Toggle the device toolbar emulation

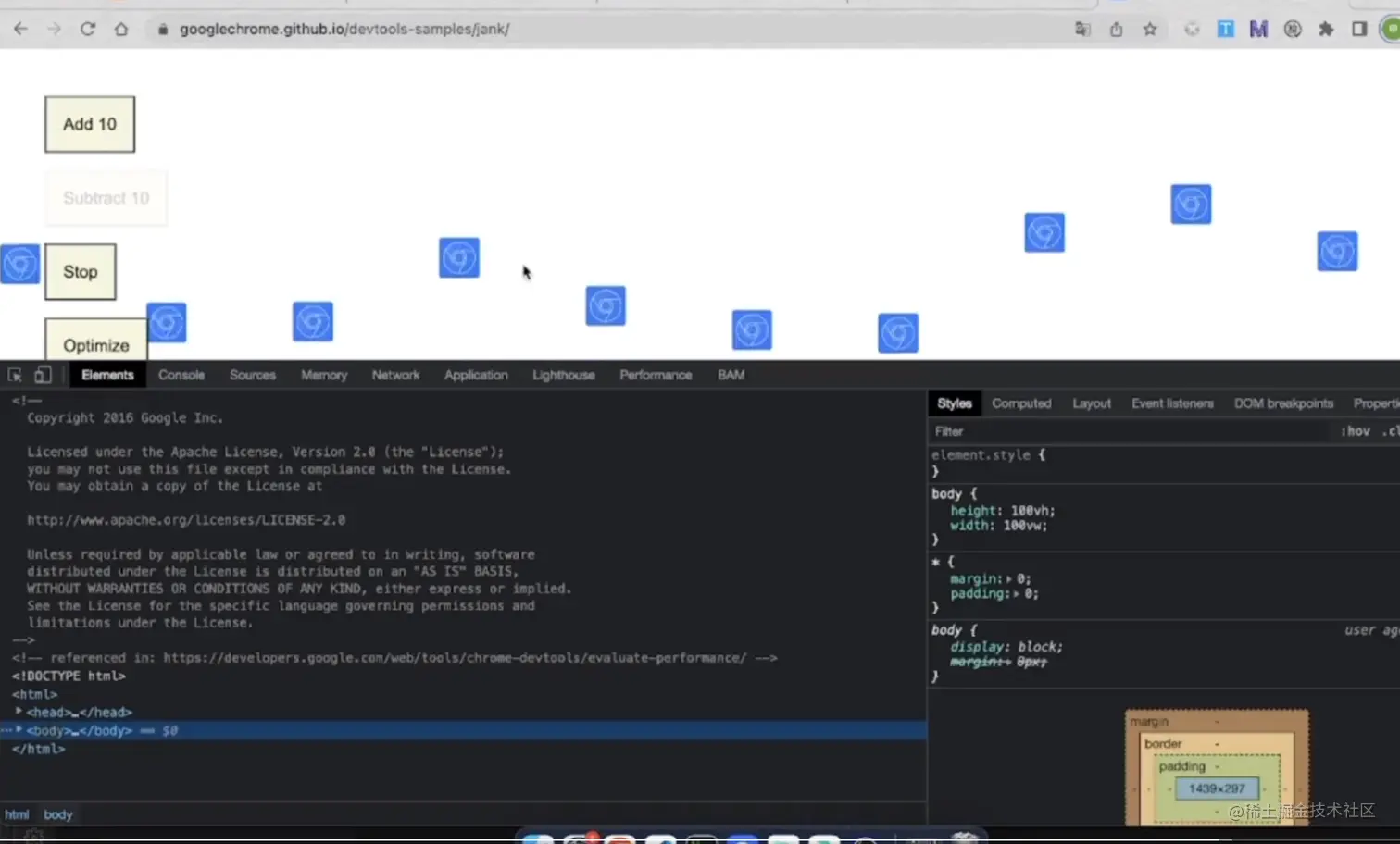tap(43, 375)
